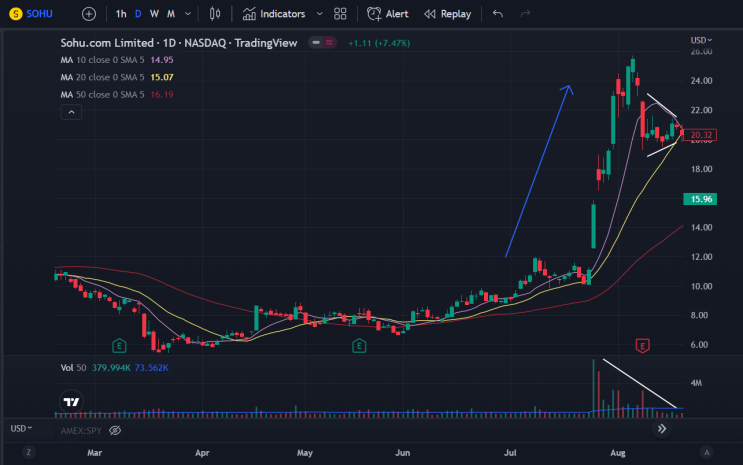Image resolution: width=743 pixels, height=465 pixels.
Task: Click the 14.95 MA 10 value
Action: click(x=162, y=60)
